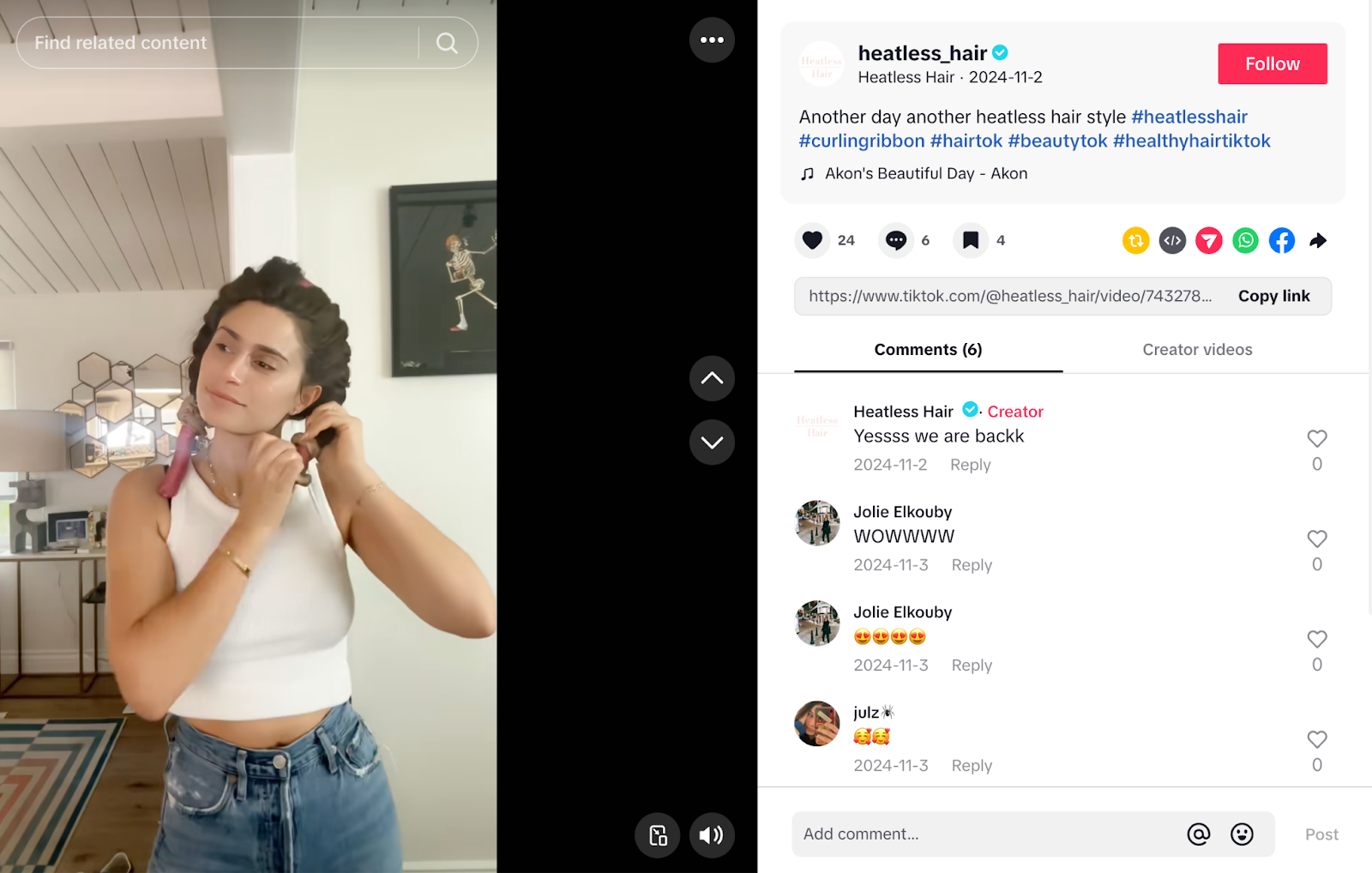Open the emoji picker in comment box

(1242, 834)
